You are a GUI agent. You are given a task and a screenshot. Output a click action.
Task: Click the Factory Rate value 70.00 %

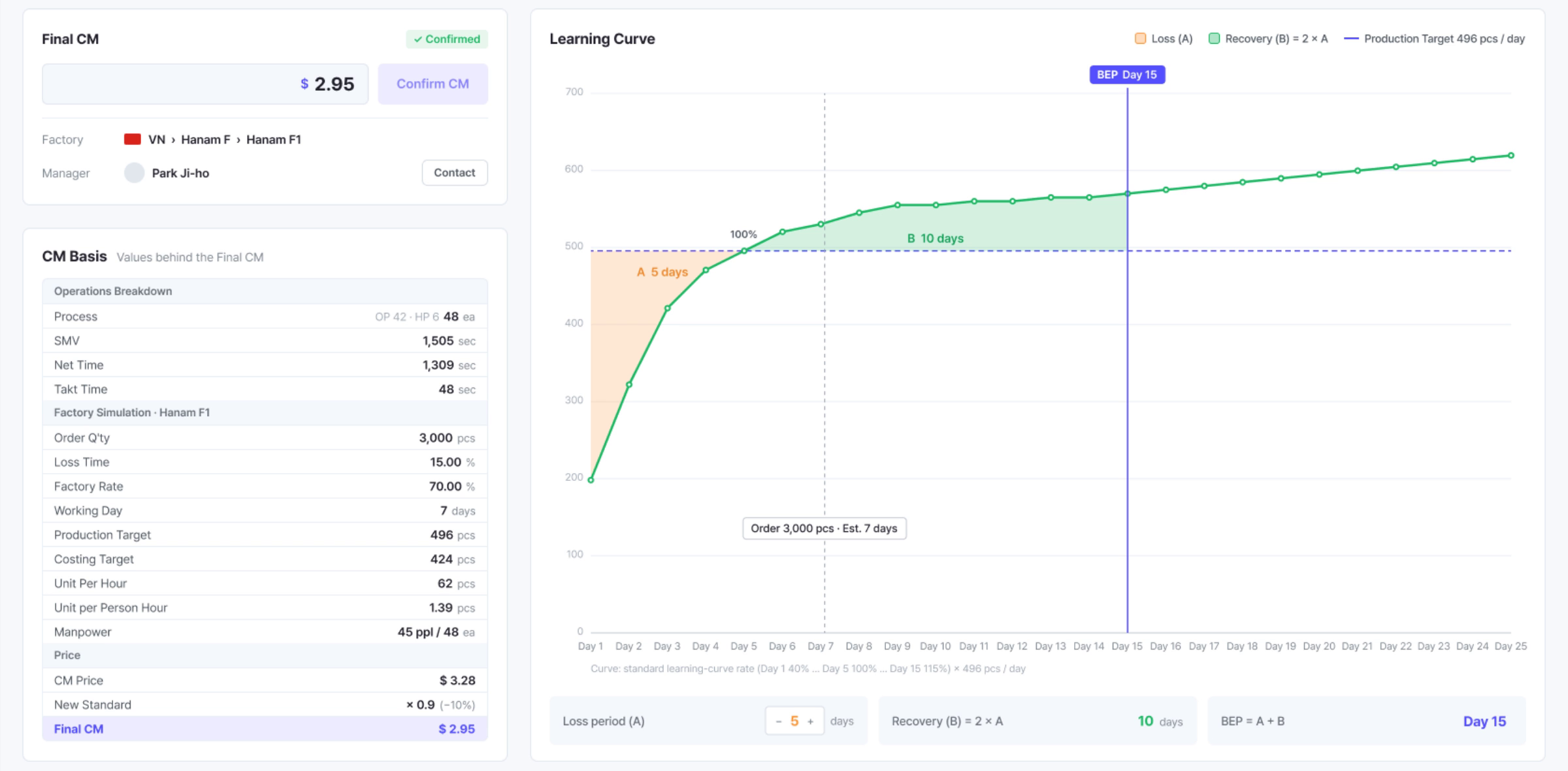click(x=452, y=486)
